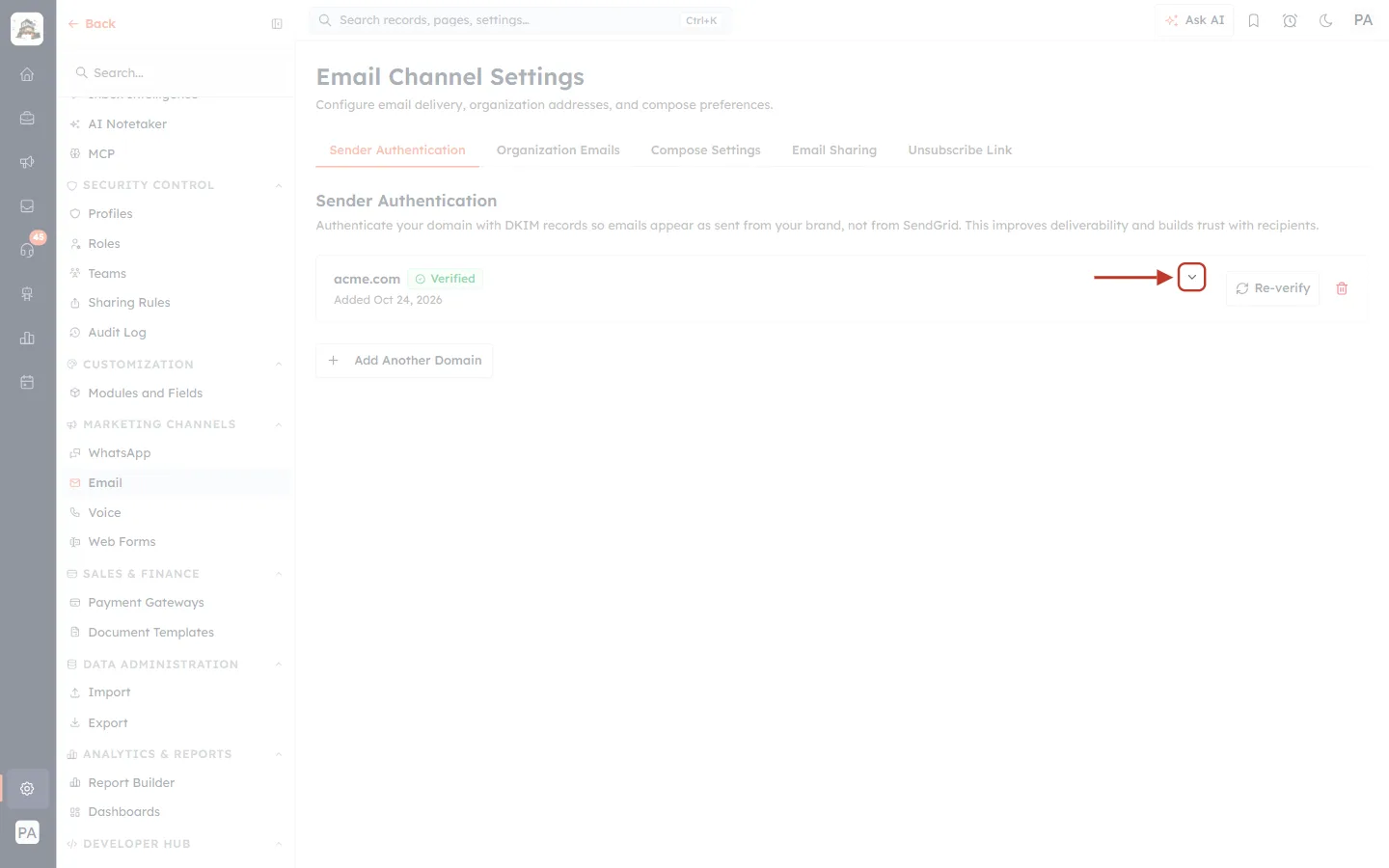Open PA profile avatar in top right
The width and height of the screenshot is (1389, 868).
[1363, 20]
